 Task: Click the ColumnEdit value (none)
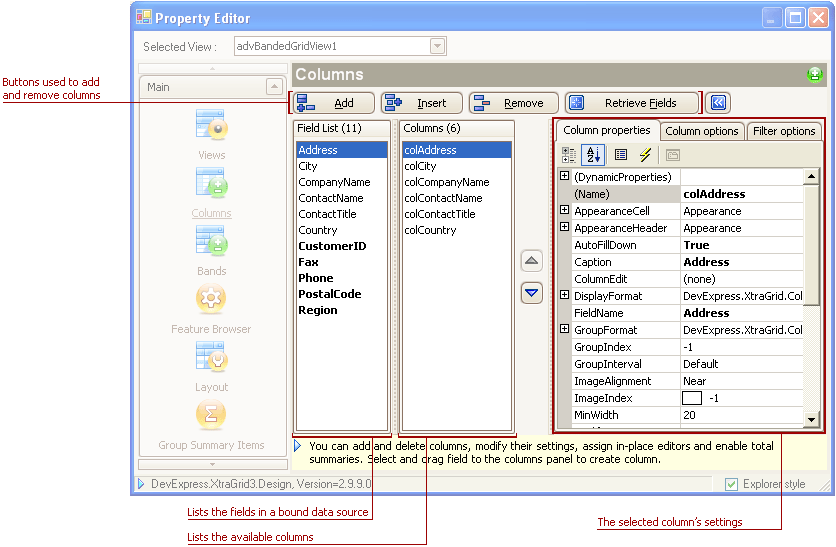tap(742, 279)
